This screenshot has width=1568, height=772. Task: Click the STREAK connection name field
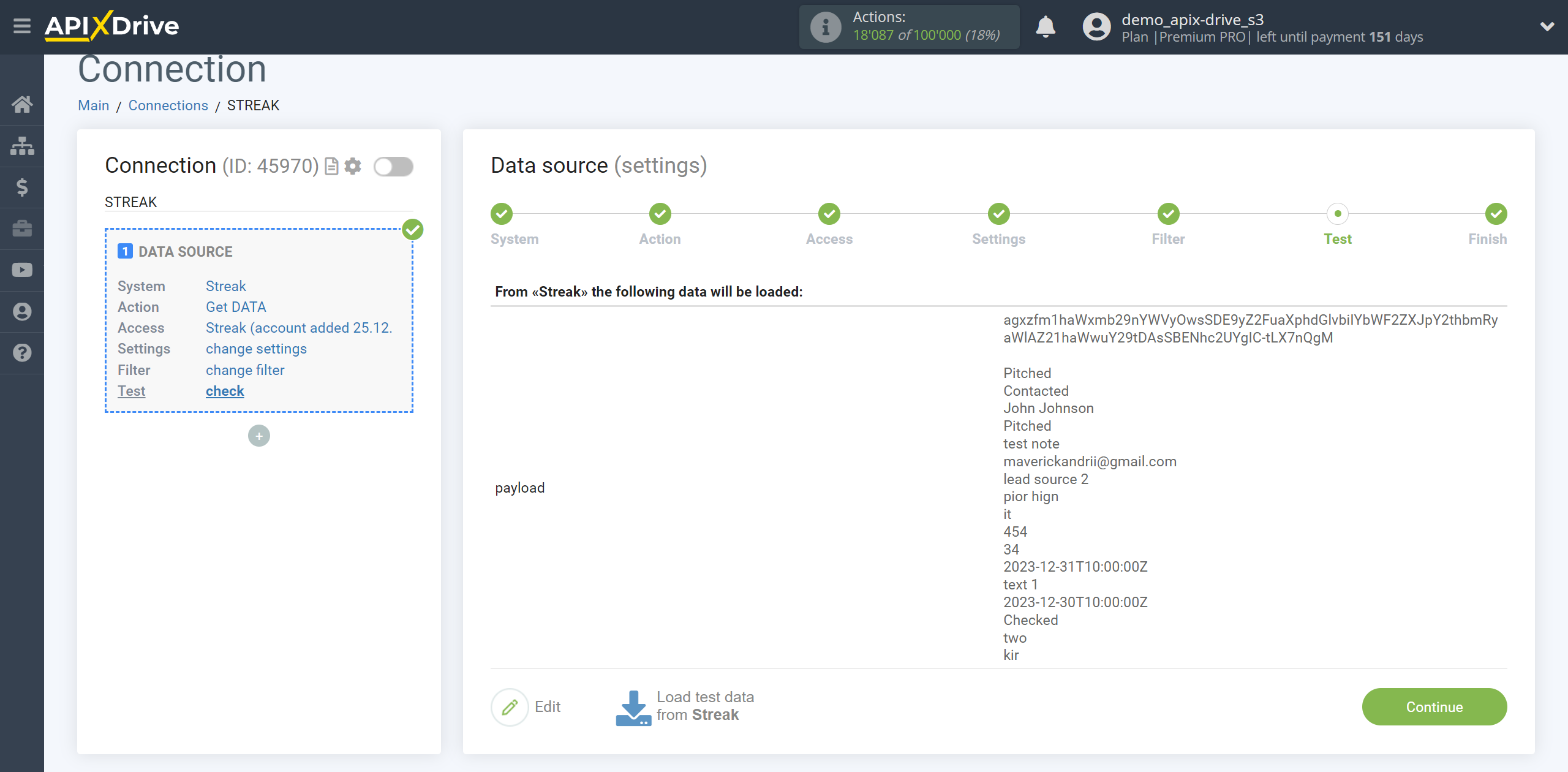(x=259, y=202)
